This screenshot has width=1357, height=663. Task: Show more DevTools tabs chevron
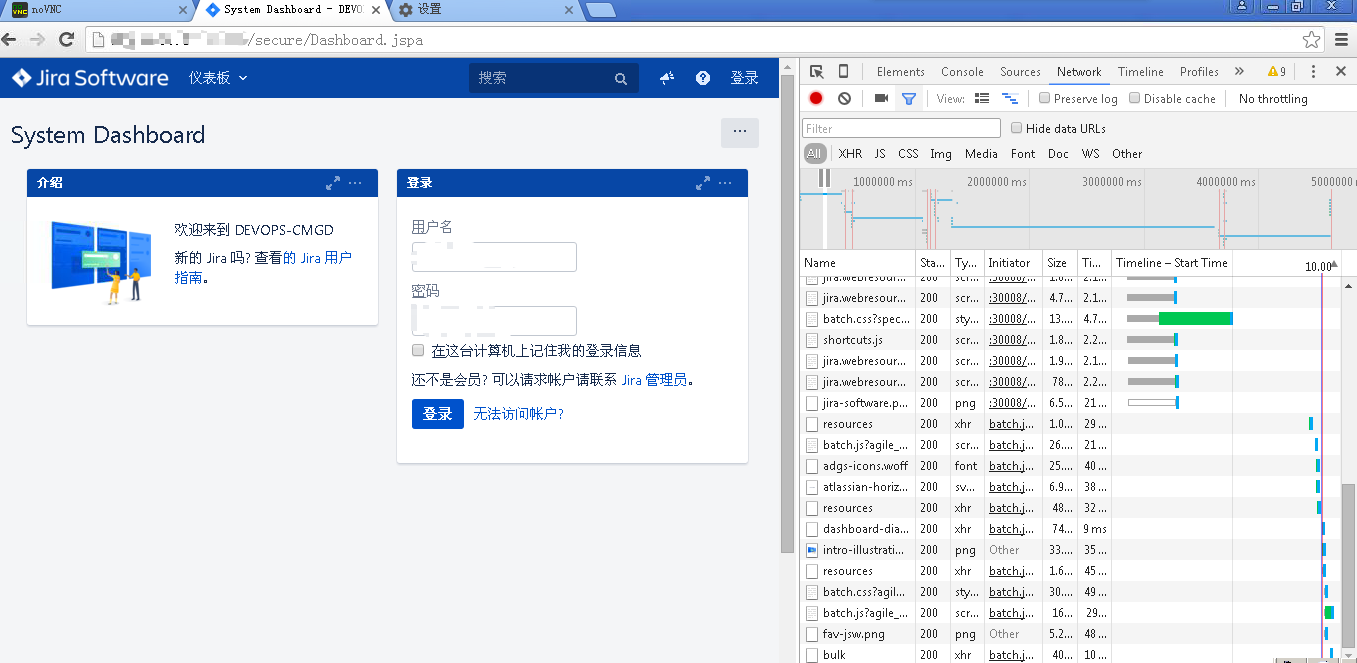point(1239,72)
